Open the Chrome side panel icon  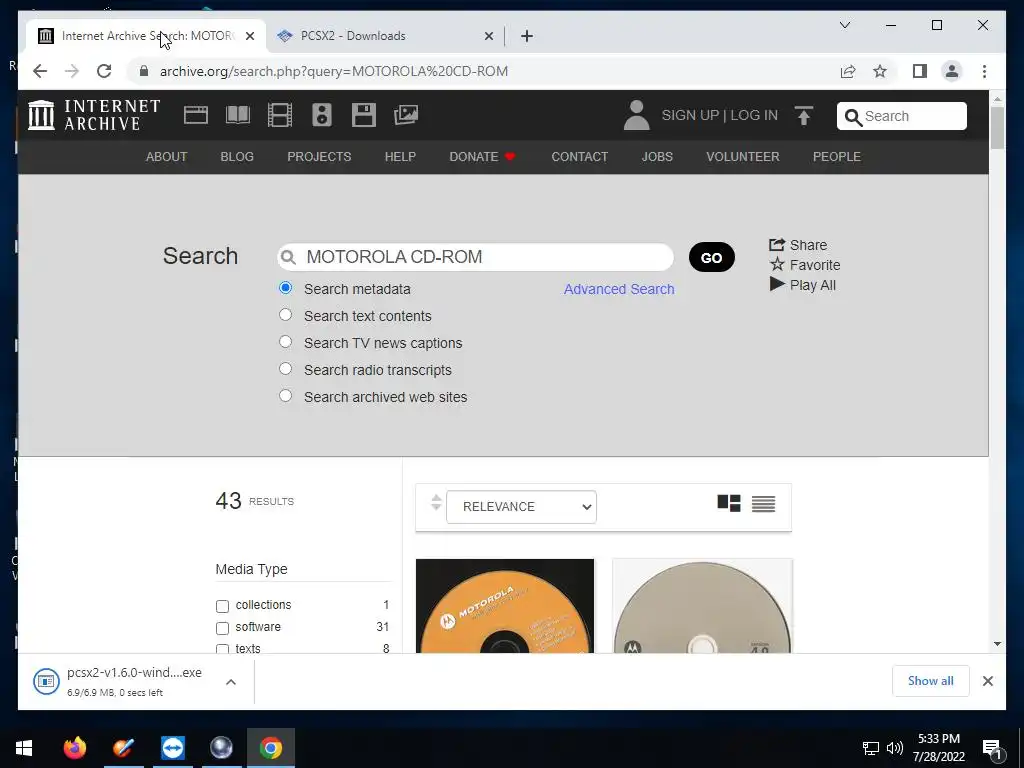pos(920,71)
